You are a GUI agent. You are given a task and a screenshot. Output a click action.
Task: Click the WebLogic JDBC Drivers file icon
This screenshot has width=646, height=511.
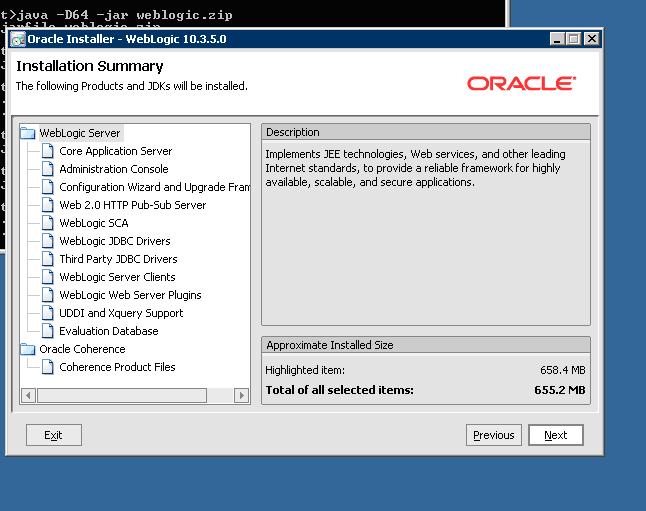[47, 241]
